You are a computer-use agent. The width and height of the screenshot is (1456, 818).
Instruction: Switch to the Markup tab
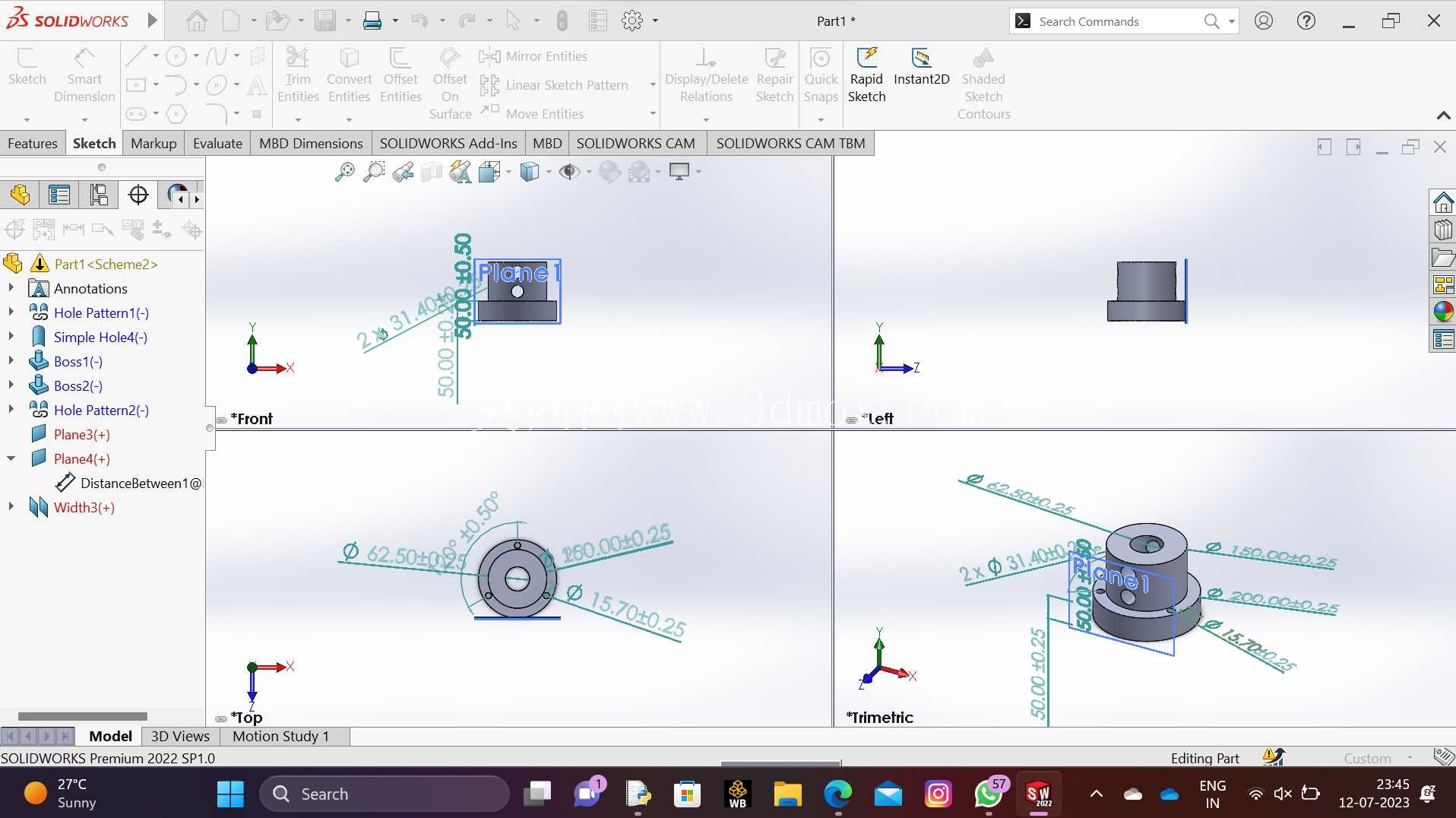tap(154, 143)
